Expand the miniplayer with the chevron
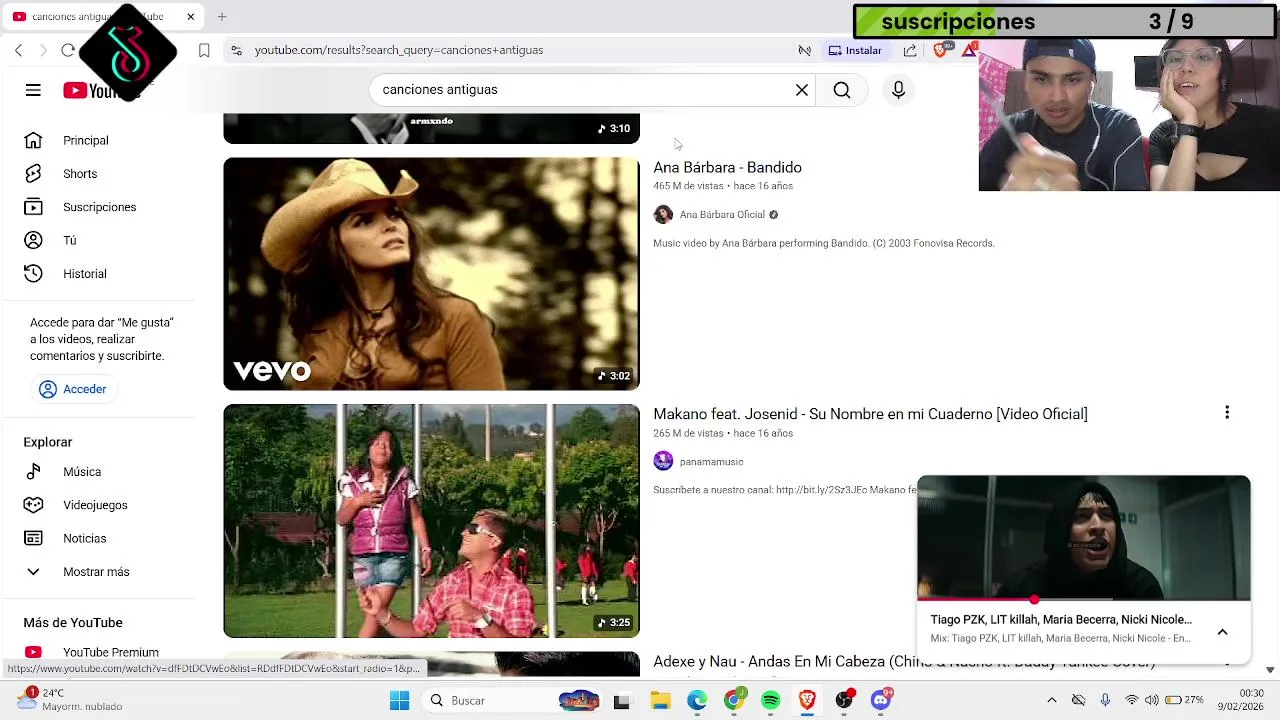This screenshot has height=720, width=1280. [1222, 632]
